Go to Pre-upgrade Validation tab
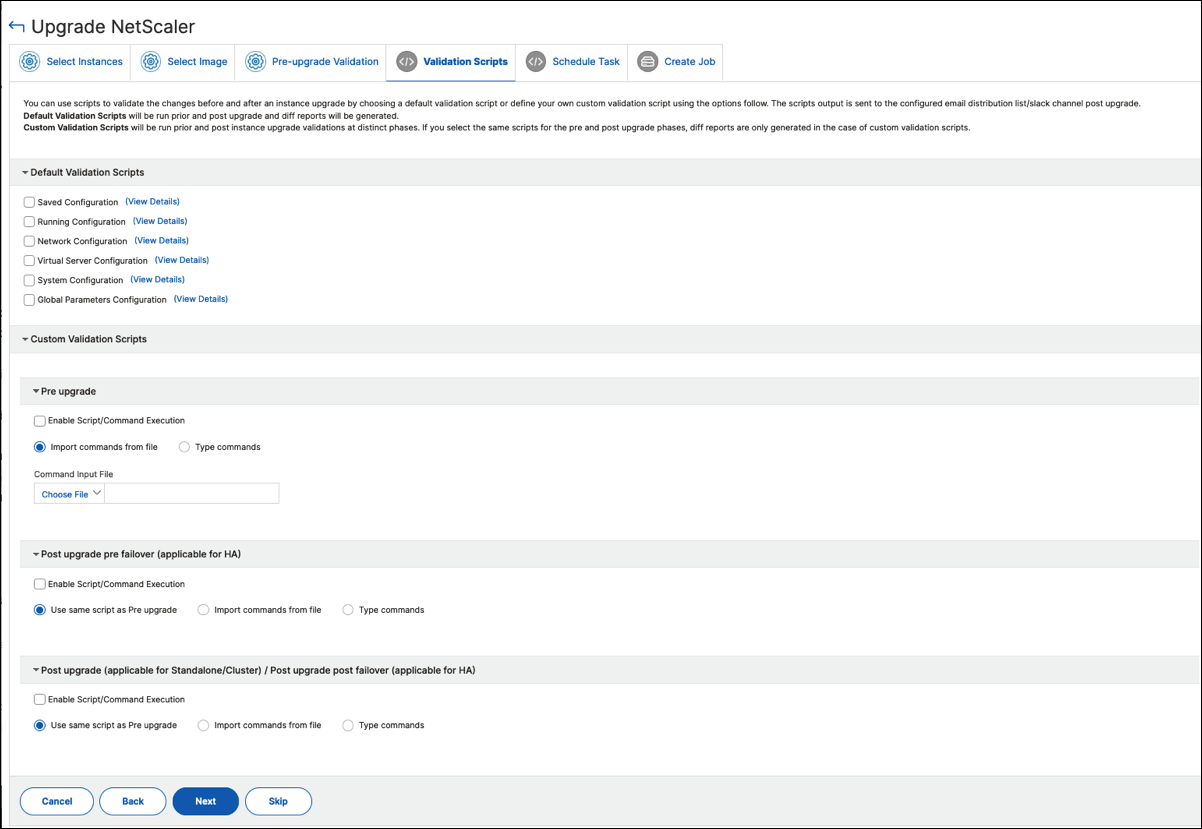Screen dimensions: 1202x829 [x=311, y=61]
